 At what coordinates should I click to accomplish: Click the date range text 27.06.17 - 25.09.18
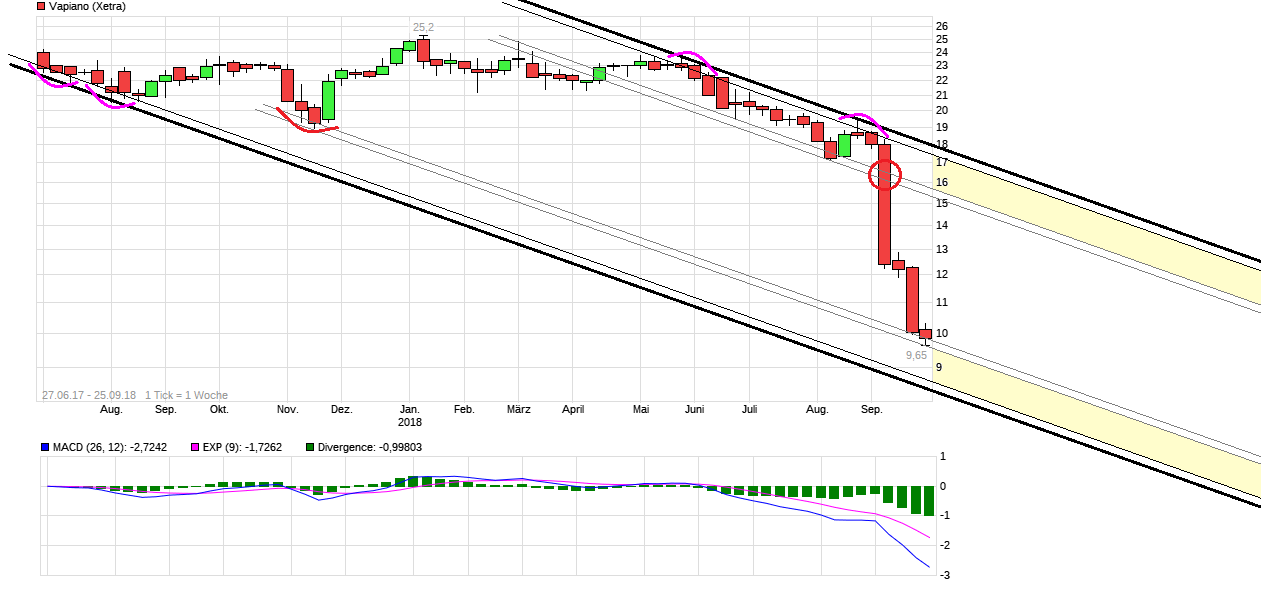[88, 392]
